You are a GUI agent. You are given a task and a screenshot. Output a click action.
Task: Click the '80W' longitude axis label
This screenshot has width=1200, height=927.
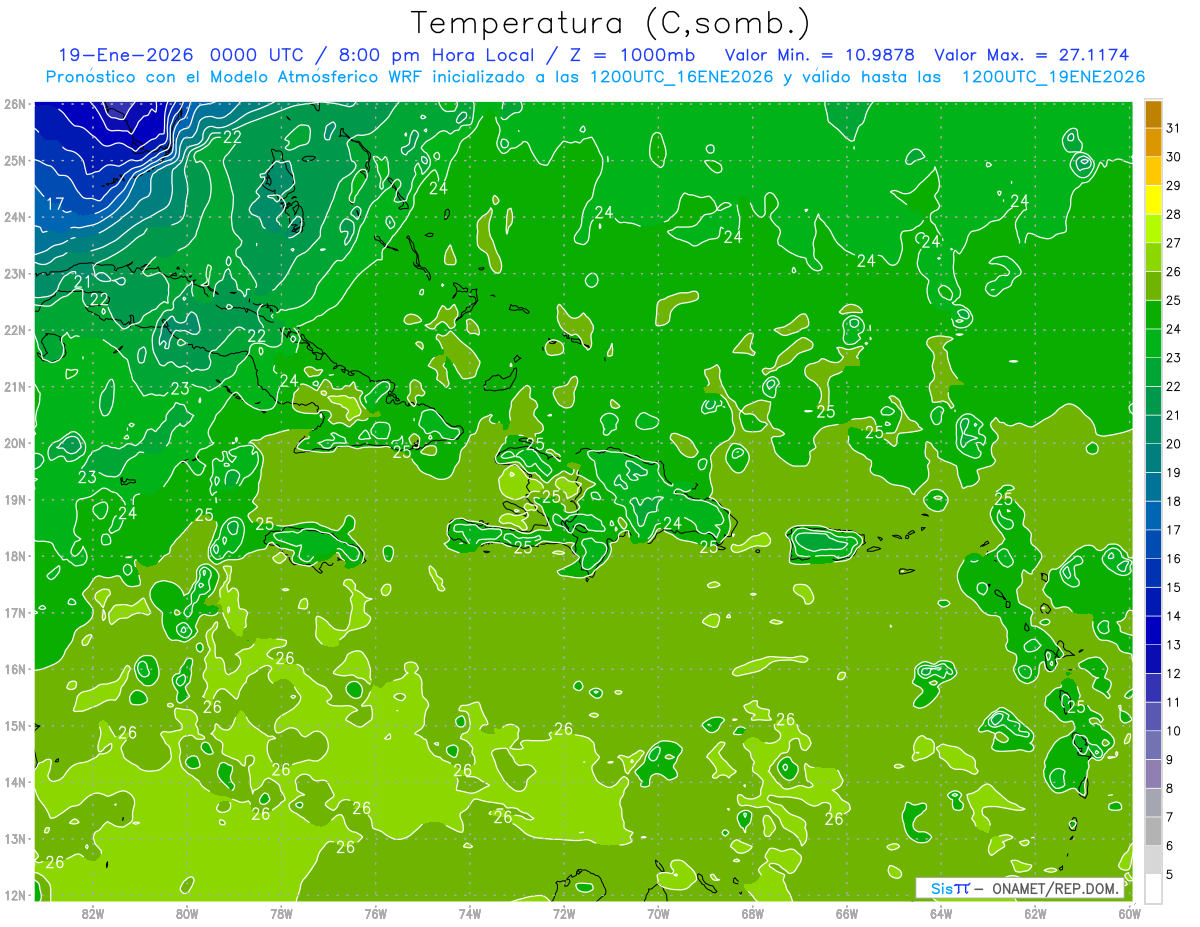(186, 913)
